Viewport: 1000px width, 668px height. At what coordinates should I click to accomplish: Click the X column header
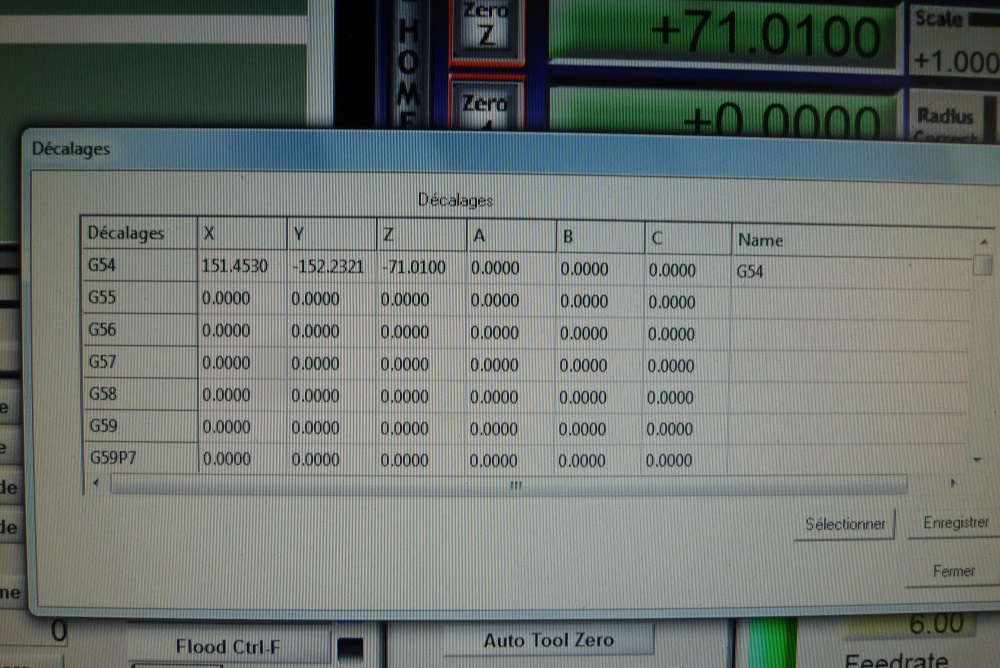pyautogui.click(x=241, y=233)
